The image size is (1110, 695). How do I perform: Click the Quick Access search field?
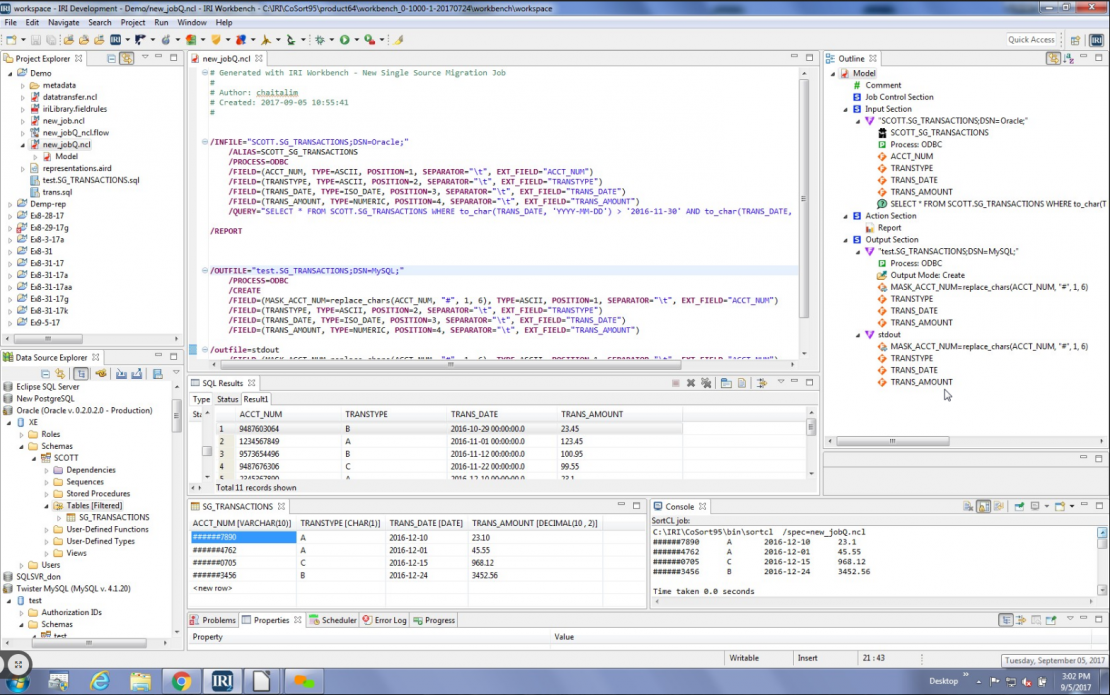1031,40
